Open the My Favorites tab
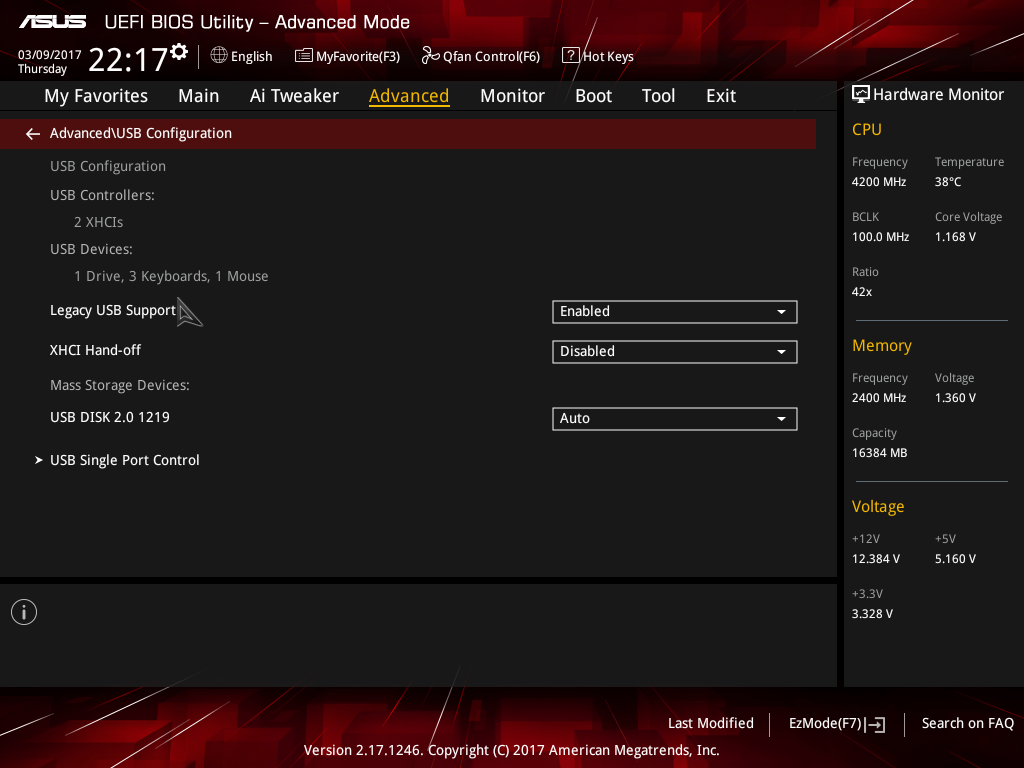 click(96, 96)
